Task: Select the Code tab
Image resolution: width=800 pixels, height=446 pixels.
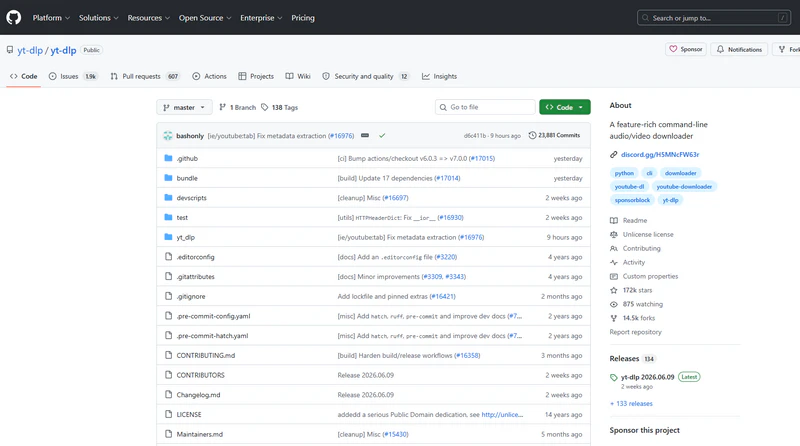Action: 23,76
